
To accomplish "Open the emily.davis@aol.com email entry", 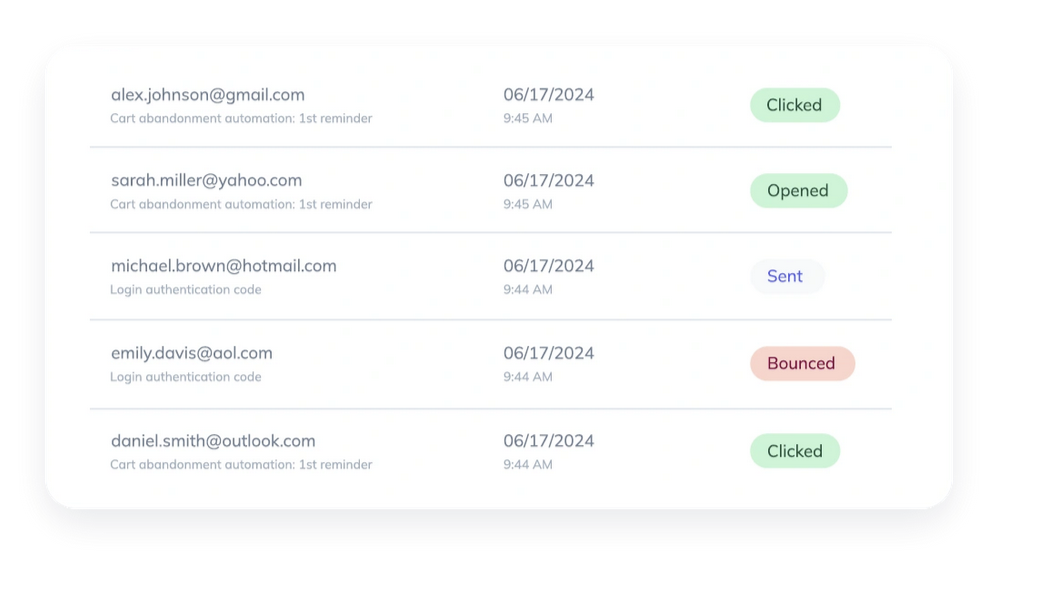I will (x=191, y=353).
